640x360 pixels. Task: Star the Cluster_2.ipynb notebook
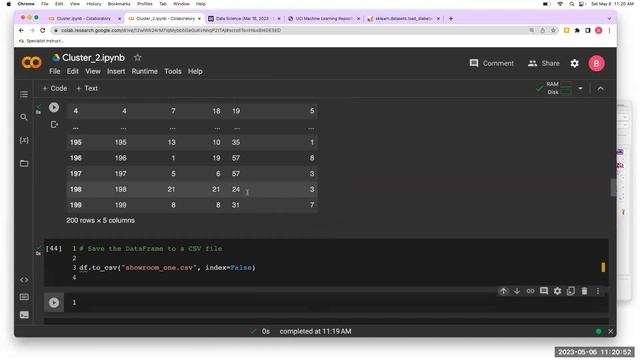tap(138, 58)
